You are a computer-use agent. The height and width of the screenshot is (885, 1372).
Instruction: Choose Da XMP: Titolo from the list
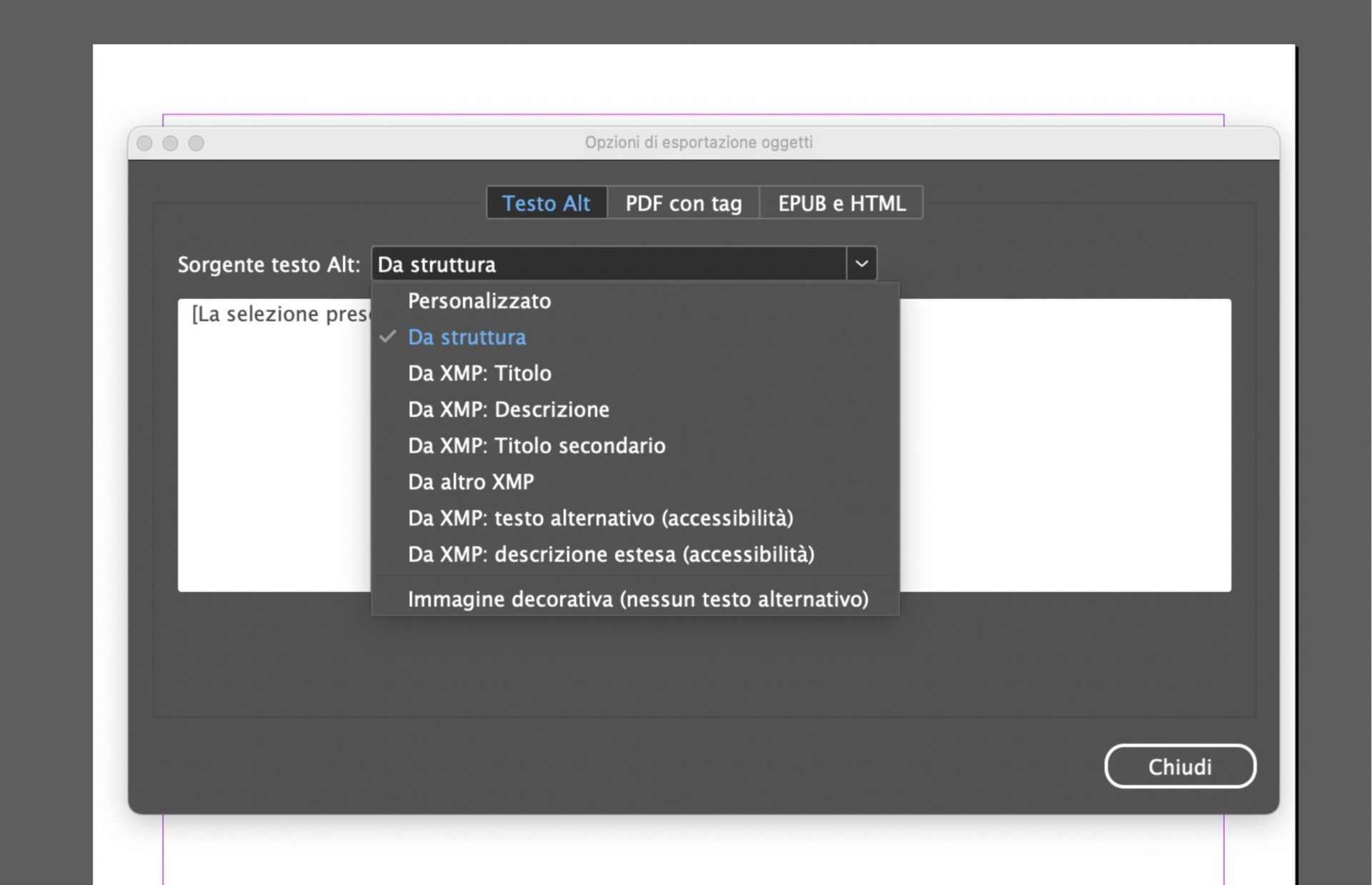[479, 373]
